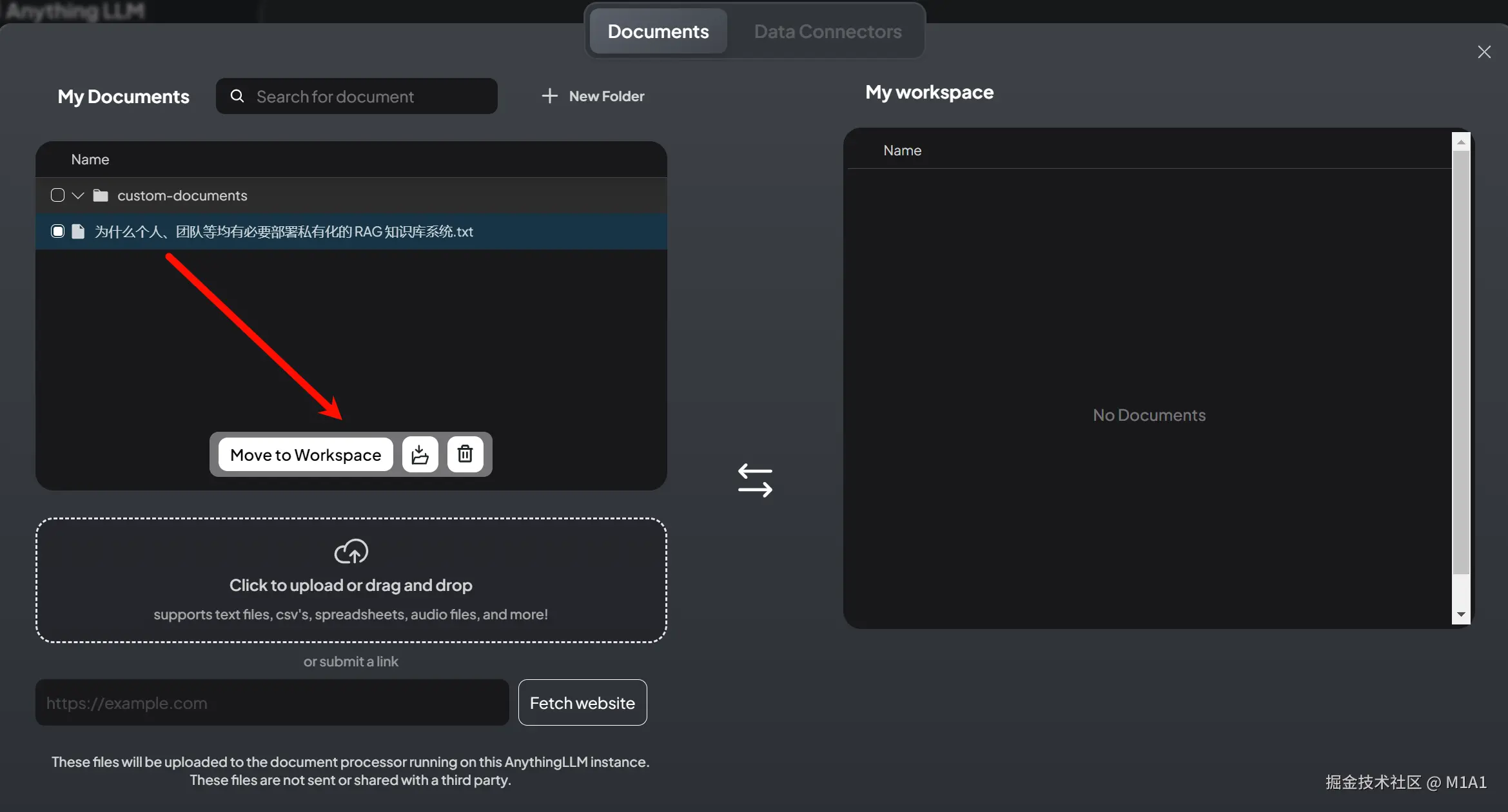Screen dimensions: 1508x812
Task: Uncheck the RAG txt file checkbox
Action: point(57,231)
